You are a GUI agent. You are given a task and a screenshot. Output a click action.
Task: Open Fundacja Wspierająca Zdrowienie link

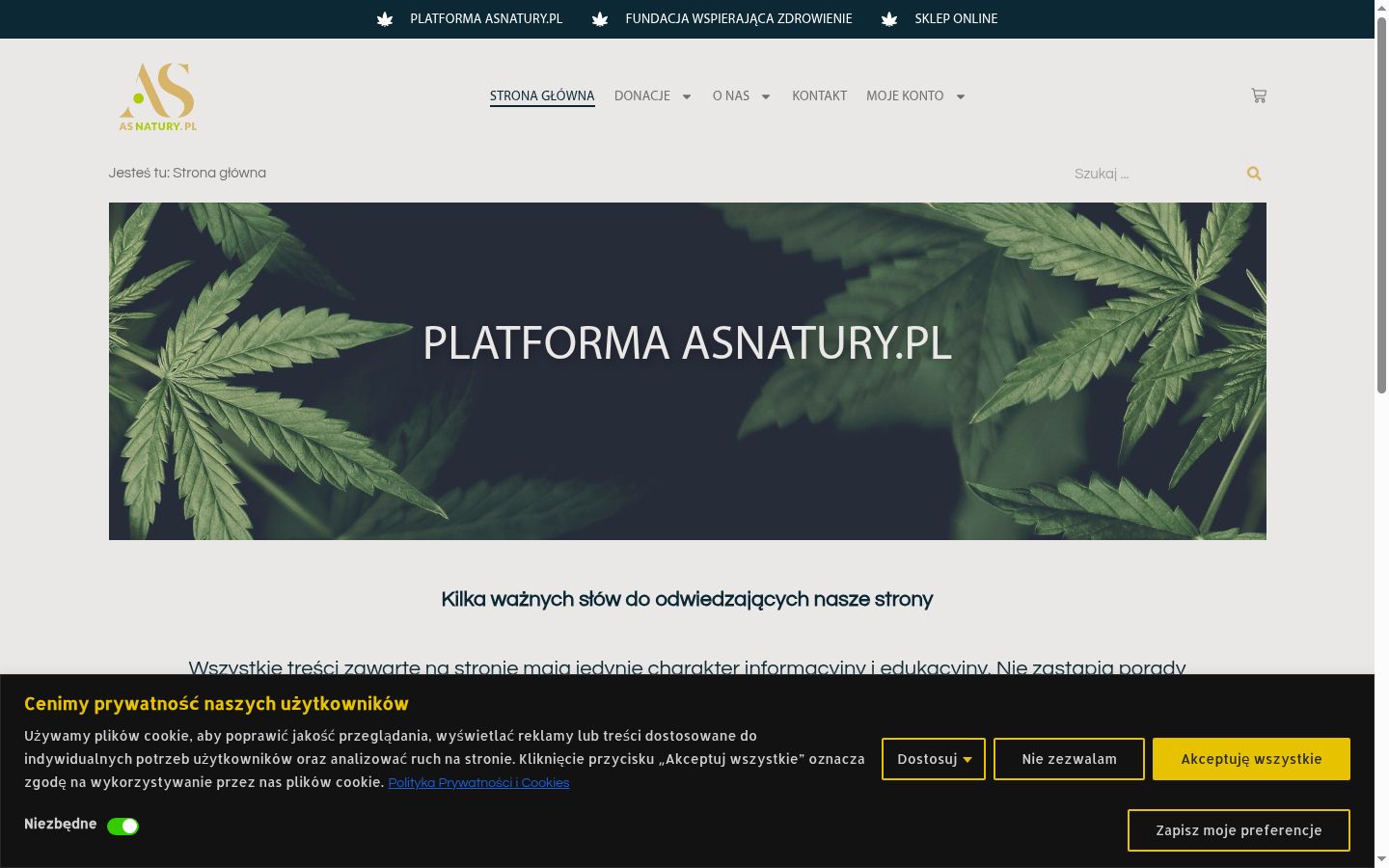pos(739,18)
